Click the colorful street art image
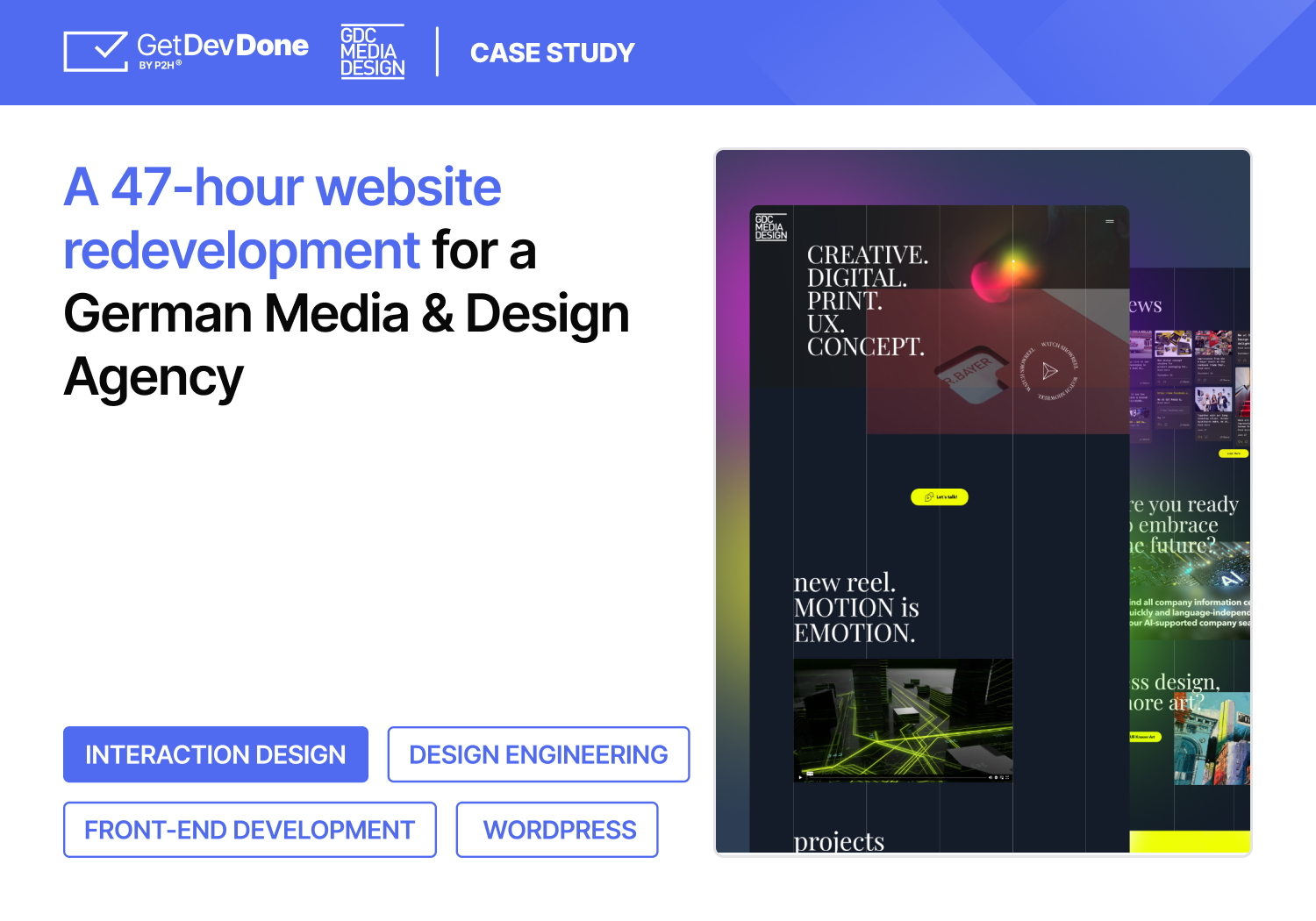This screenshot has height=921, width=1316. click(x=1212, y=739)
